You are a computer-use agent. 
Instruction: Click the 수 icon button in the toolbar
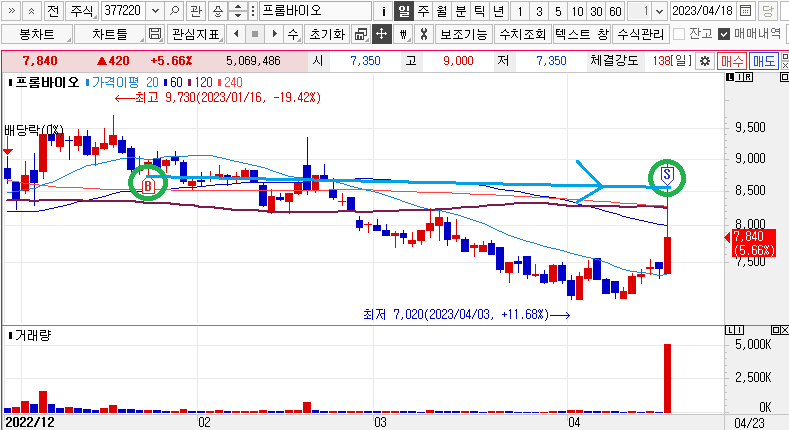[x=293, y=34]
